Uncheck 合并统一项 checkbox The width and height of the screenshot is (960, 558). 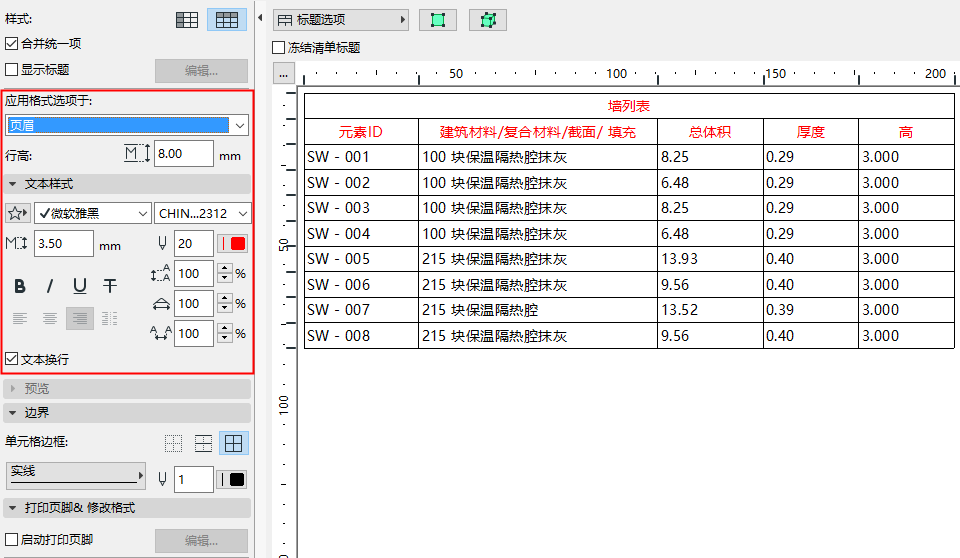pos(11,43)
